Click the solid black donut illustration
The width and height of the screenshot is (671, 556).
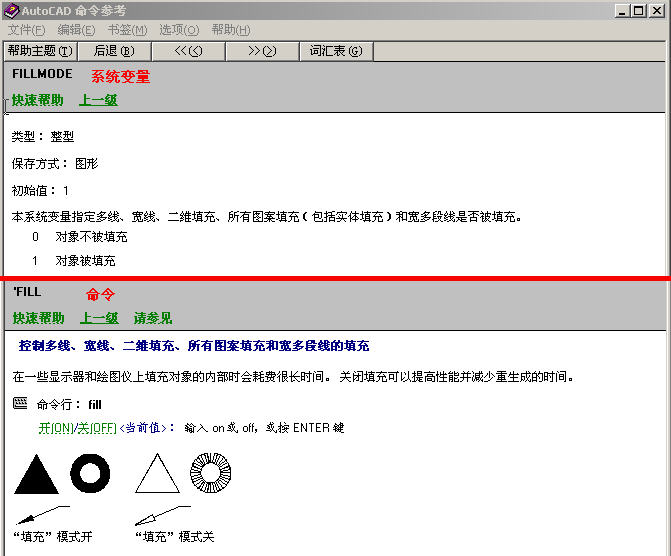[x=90, y=473]
